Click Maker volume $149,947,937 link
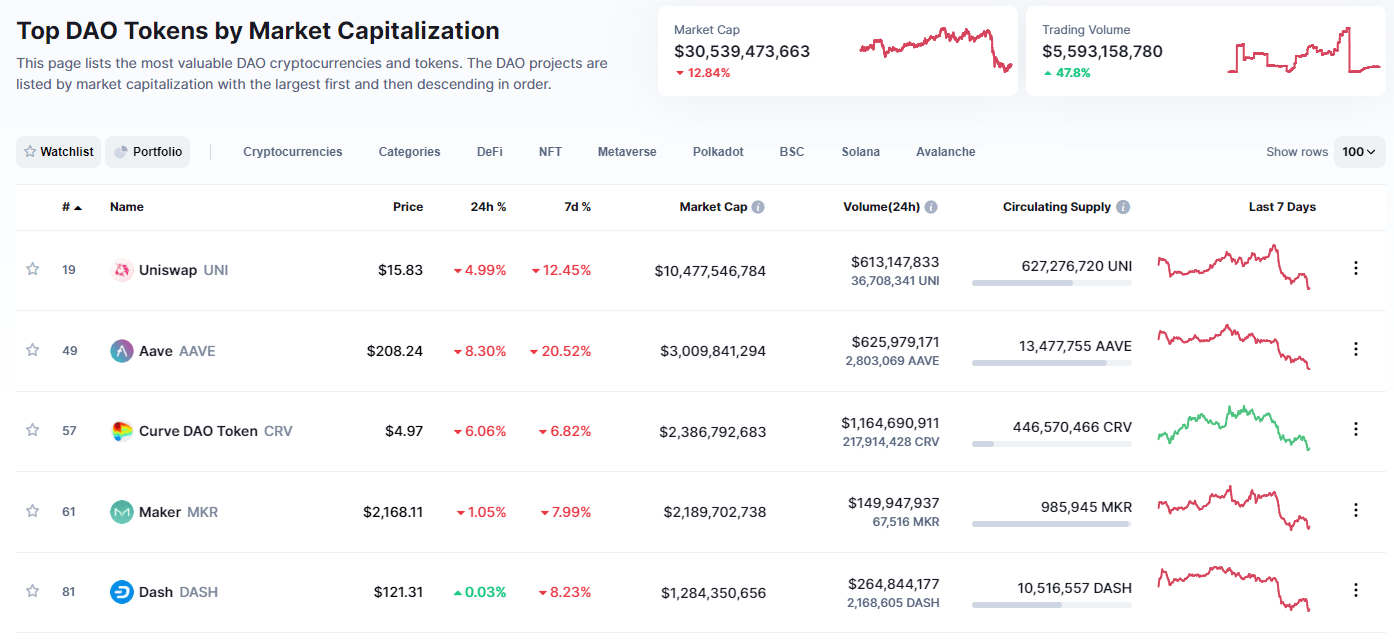 [894, 503]
